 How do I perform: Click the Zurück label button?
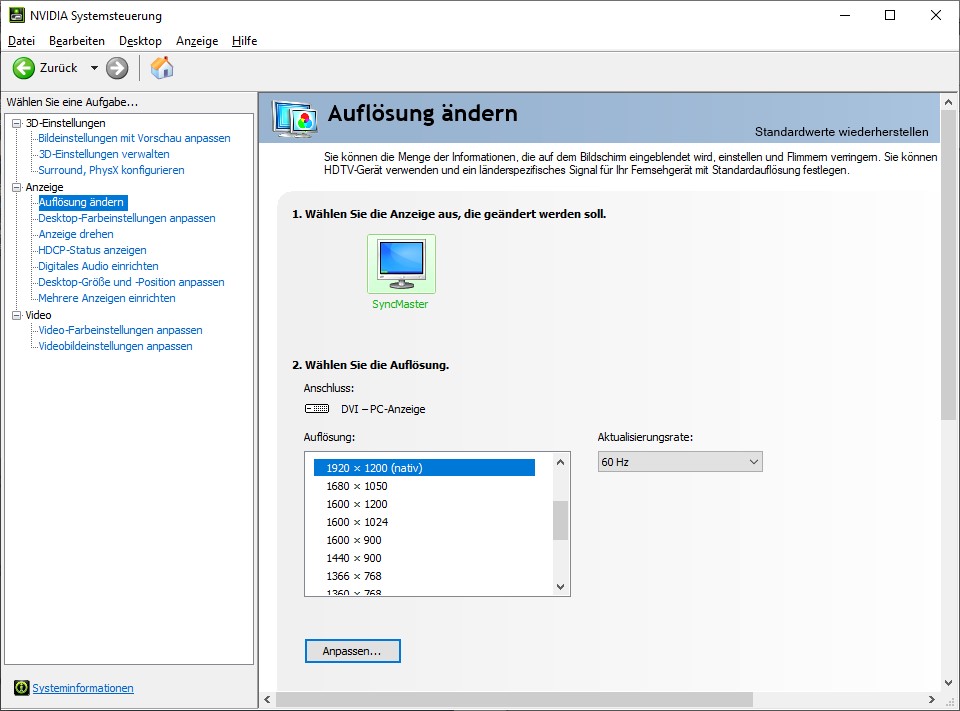click(x=59, y=68)
